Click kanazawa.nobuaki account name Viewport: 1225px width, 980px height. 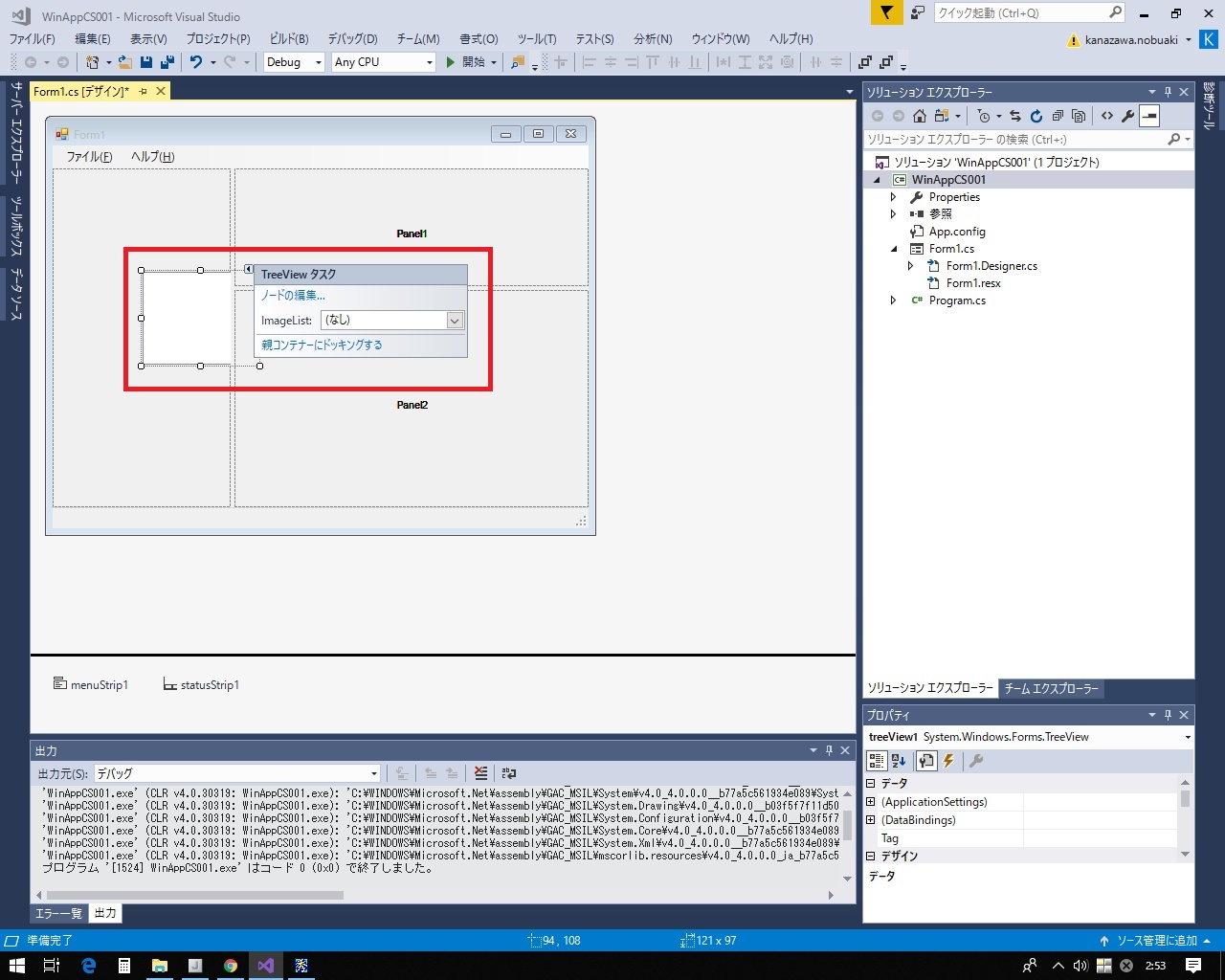pos(1131,40)
